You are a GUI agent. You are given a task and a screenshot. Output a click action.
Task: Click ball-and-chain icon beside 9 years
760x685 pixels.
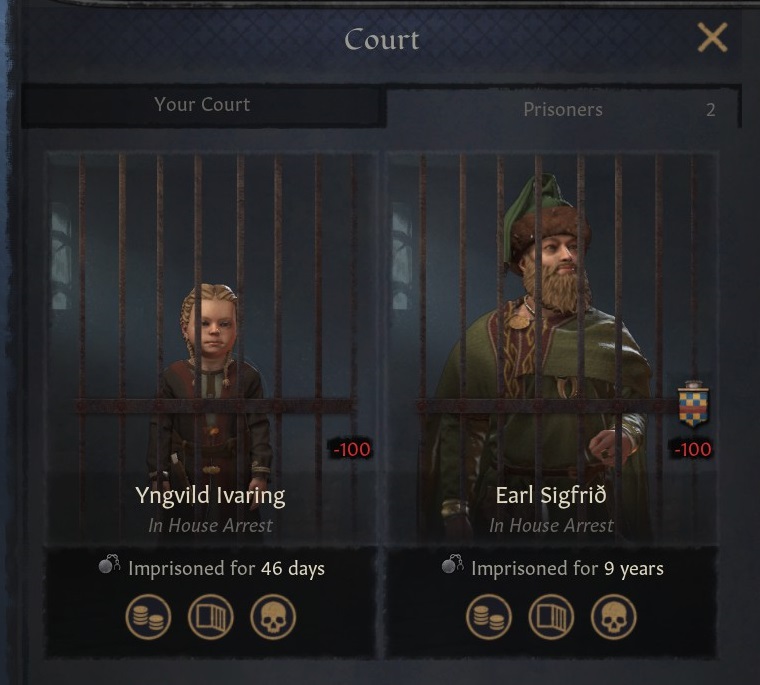coord(452,564)
